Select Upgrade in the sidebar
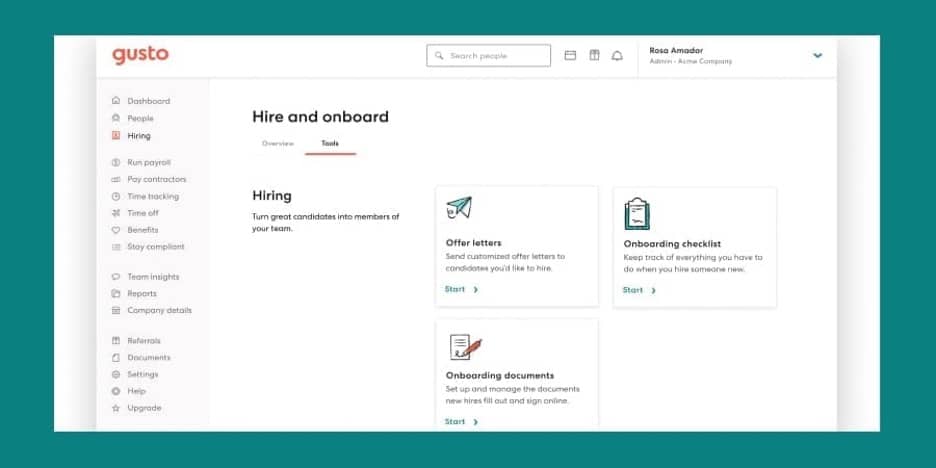This screenshot has height=468, width=936. (143, 408)
